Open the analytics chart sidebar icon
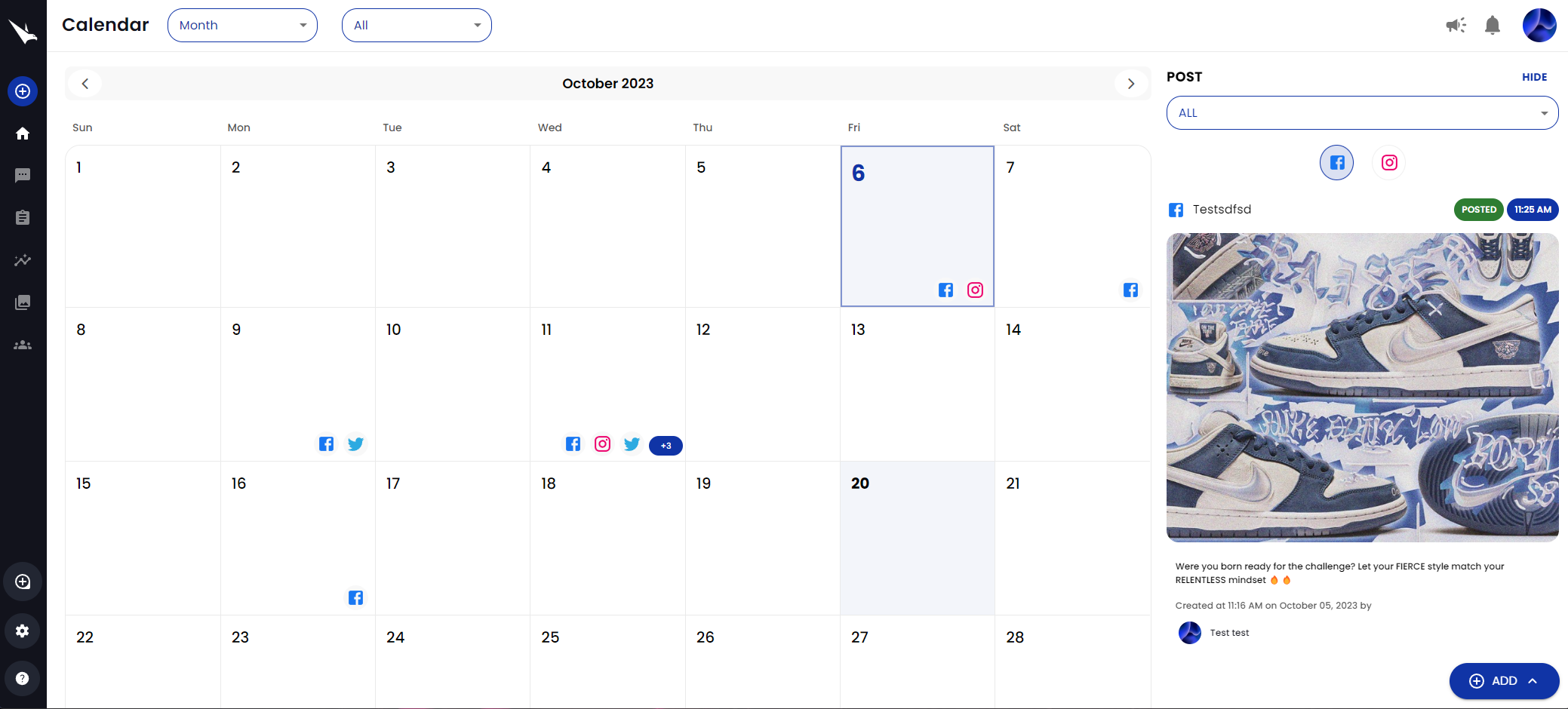1568x709 pixels. [x=23, y=260]
